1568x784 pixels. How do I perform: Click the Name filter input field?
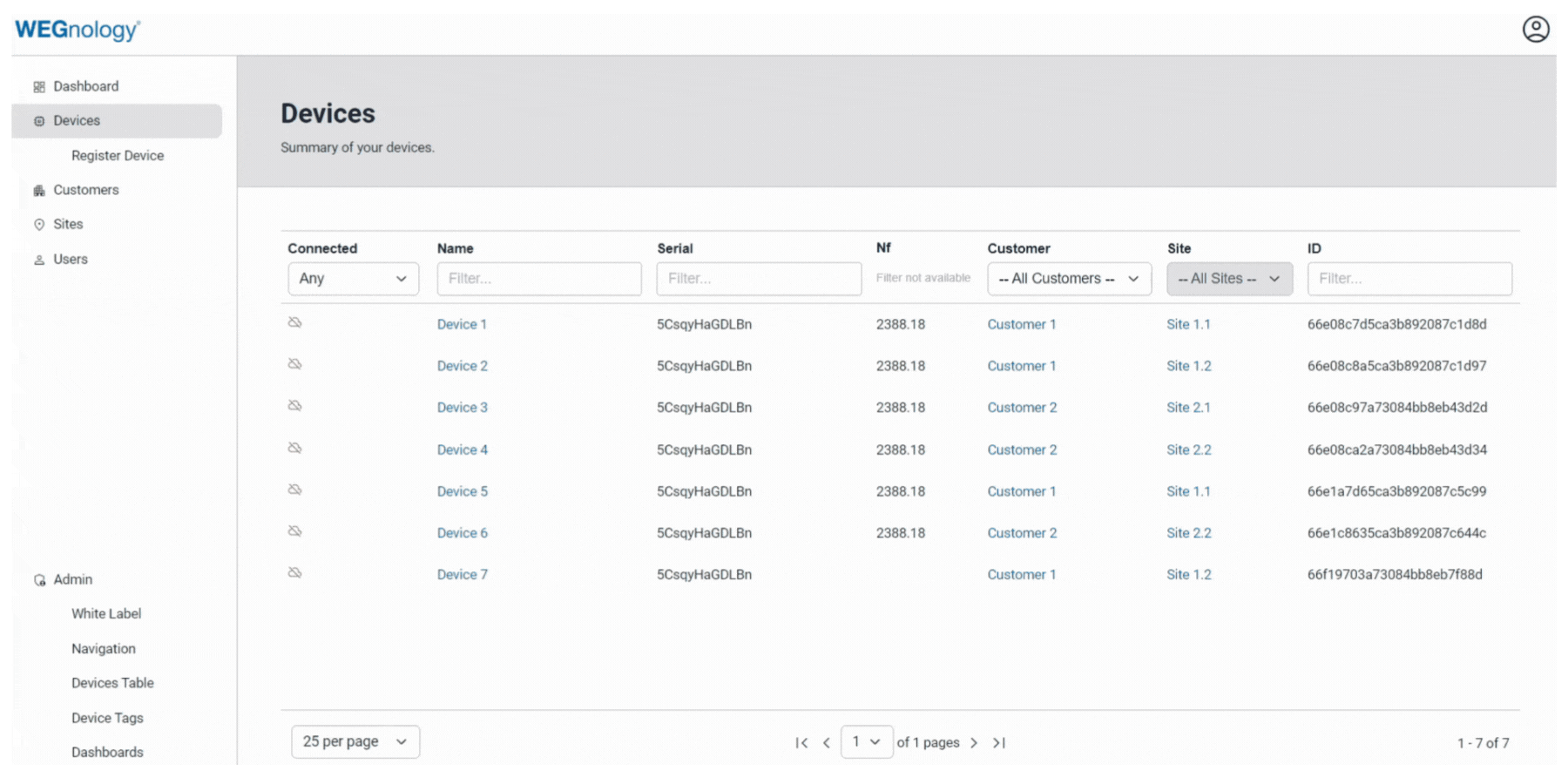(539, 279)
